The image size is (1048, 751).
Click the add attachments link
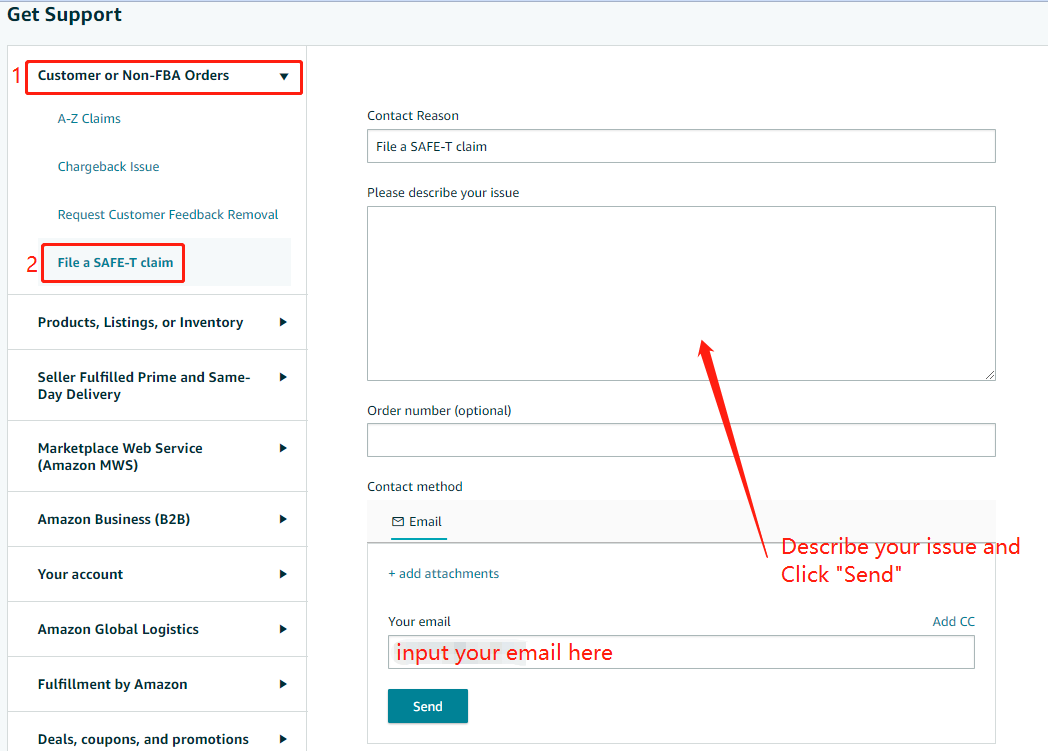(444, 573)
